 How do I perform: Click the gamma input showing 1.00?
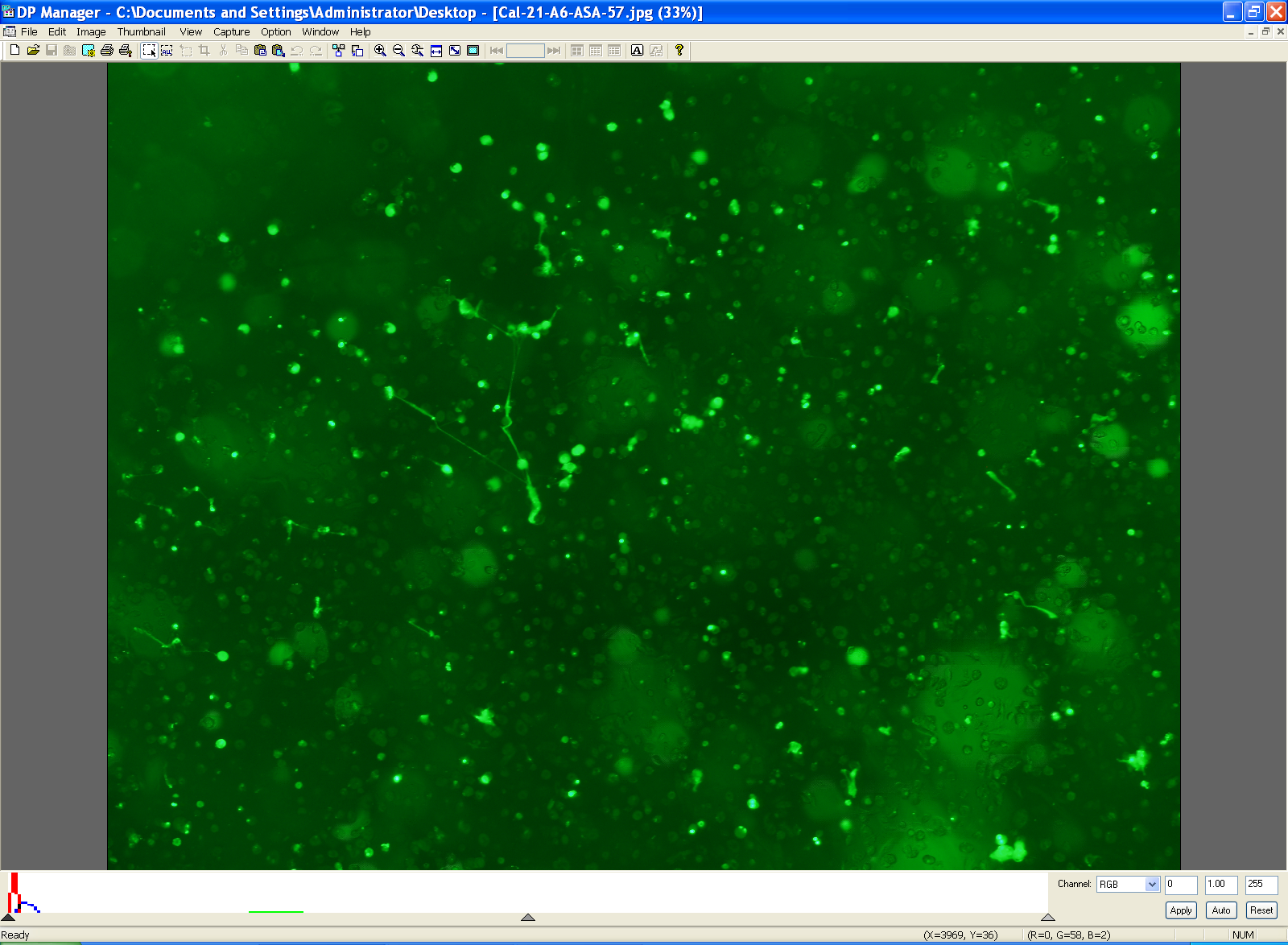click(1221, 885)
